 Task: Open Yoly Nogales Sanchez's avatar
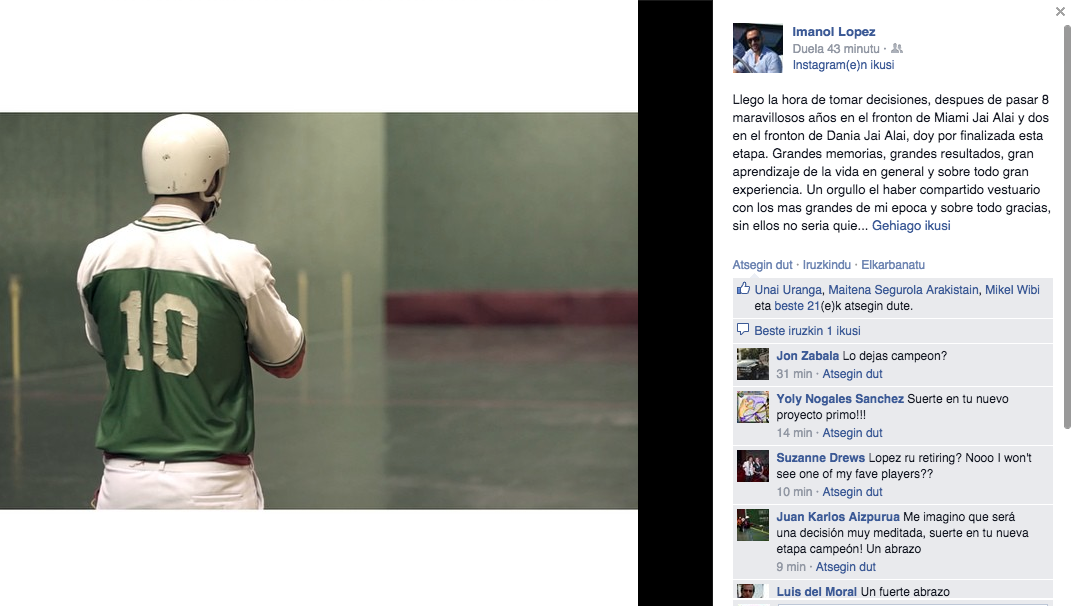[x=753, y=407]
